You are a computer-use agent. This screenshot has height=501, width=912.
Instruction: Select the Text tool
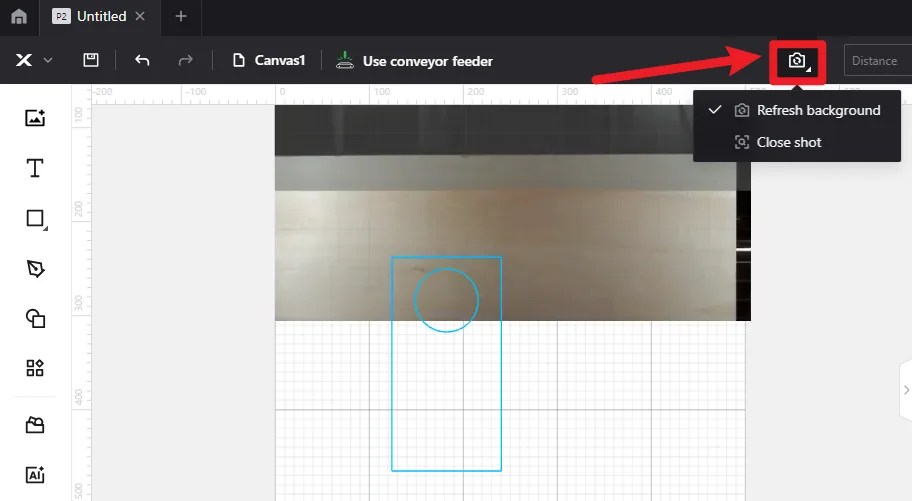pos(35,168)
